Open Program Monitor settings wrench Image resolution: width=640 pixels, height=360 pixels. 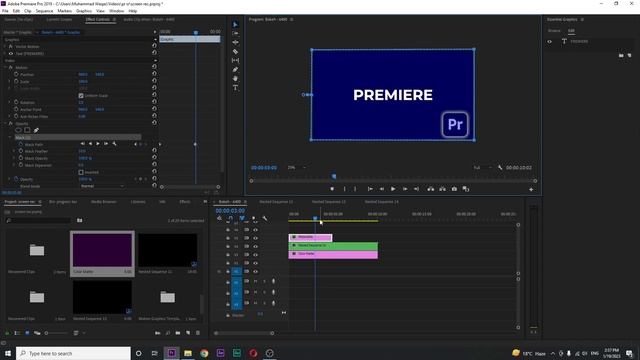click(x=500, y=167)
